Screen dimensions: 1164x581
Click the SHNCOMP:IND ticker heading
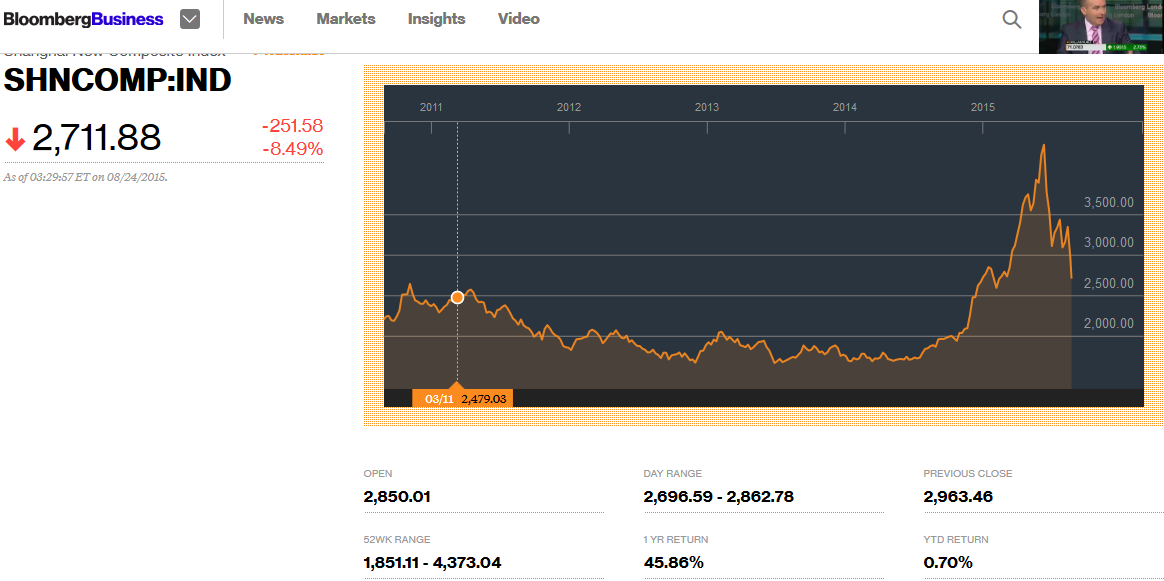118,80
